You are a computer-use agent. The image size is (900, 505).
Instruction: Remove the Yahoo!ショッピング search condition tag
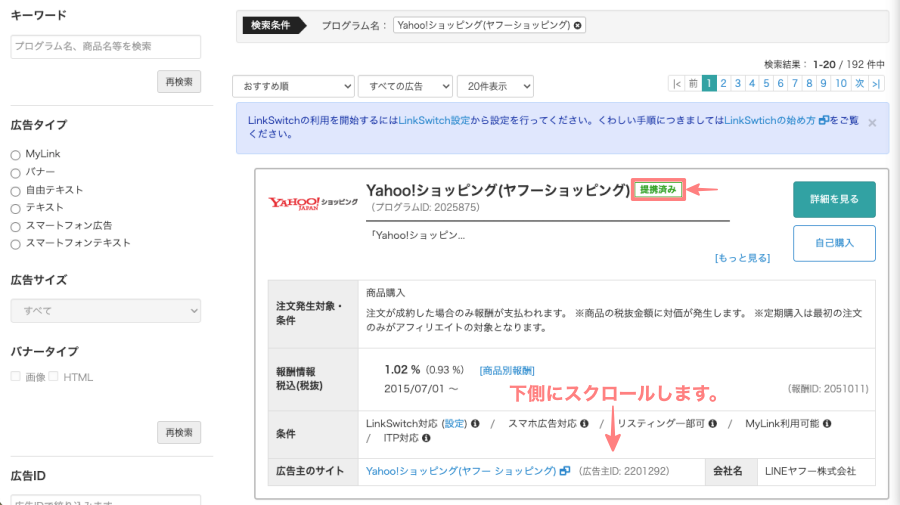click(577, 25)
